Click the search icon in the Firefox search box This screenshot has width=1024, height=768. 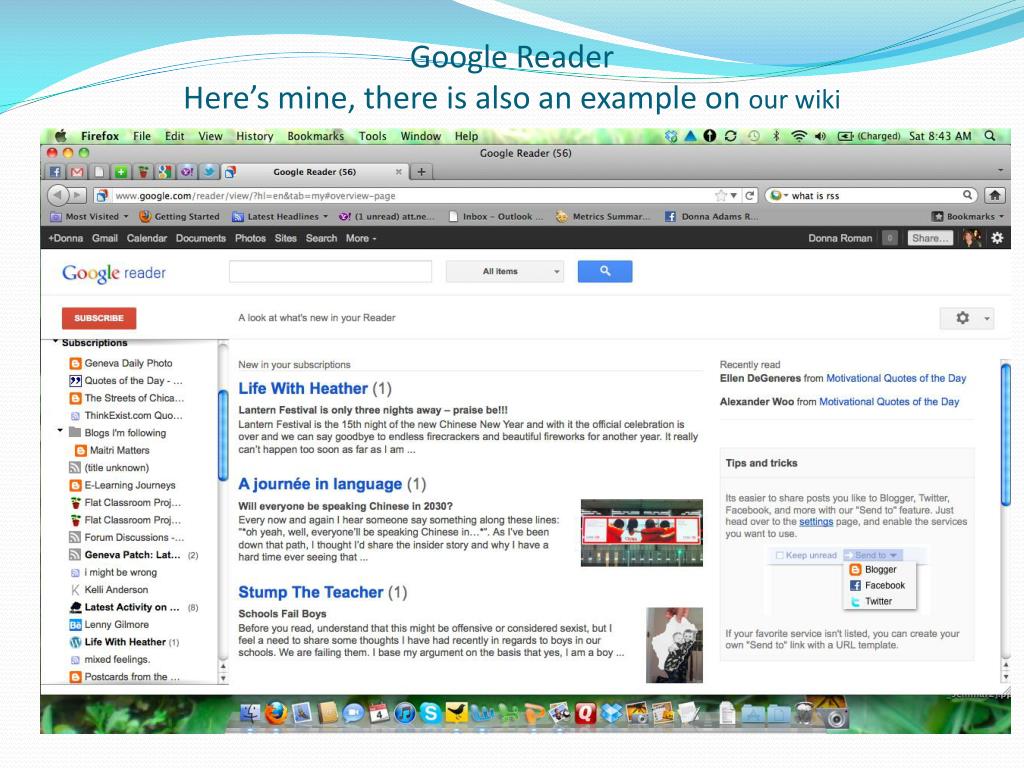tap(967, 195)
